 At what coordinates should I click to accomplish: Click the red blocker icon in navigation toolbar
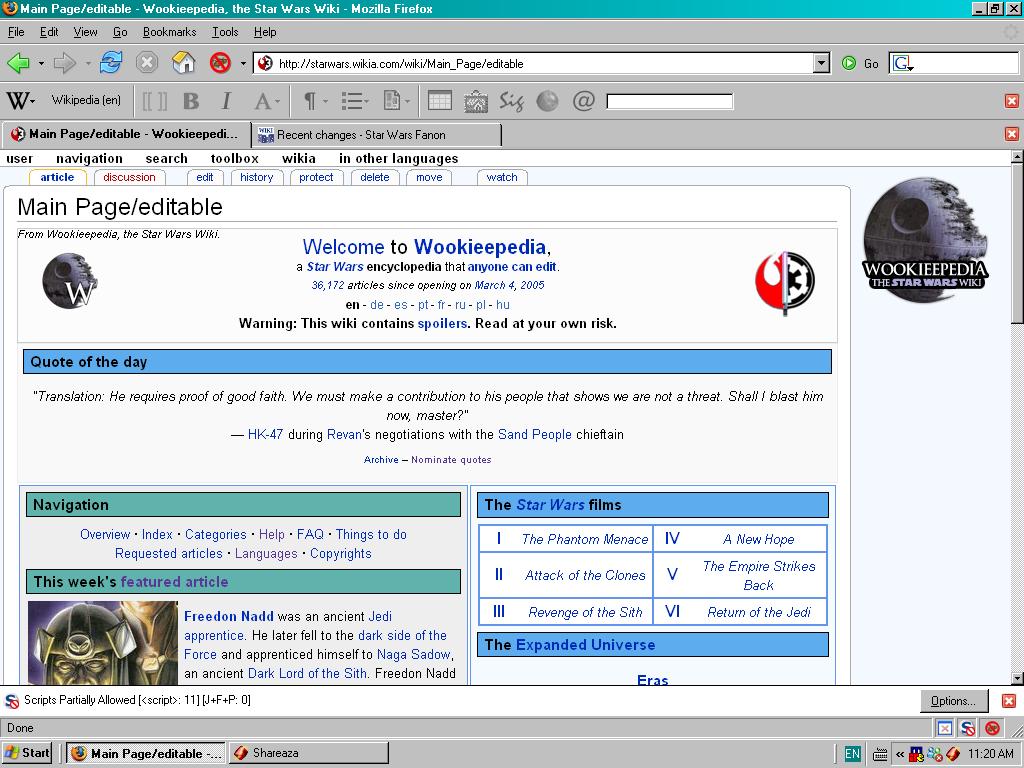pyautogui.click(x=220, y=63)
